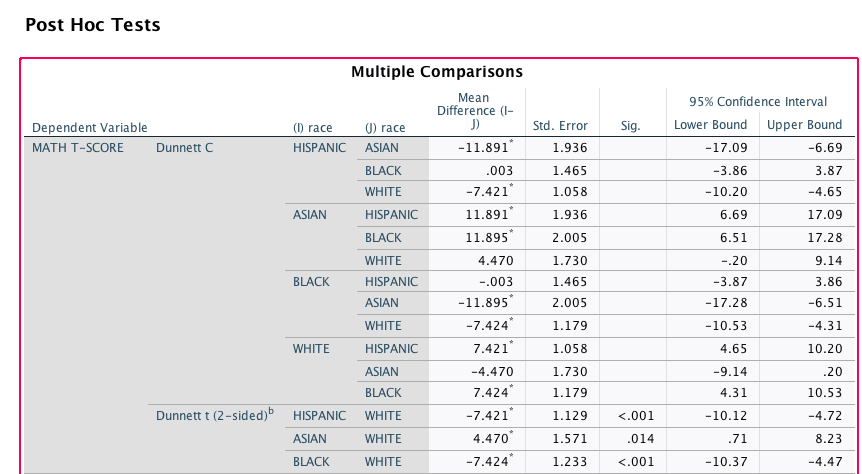Select the upper bound -4.65 cell
The image size is (862, 474).
coord(825,191)
